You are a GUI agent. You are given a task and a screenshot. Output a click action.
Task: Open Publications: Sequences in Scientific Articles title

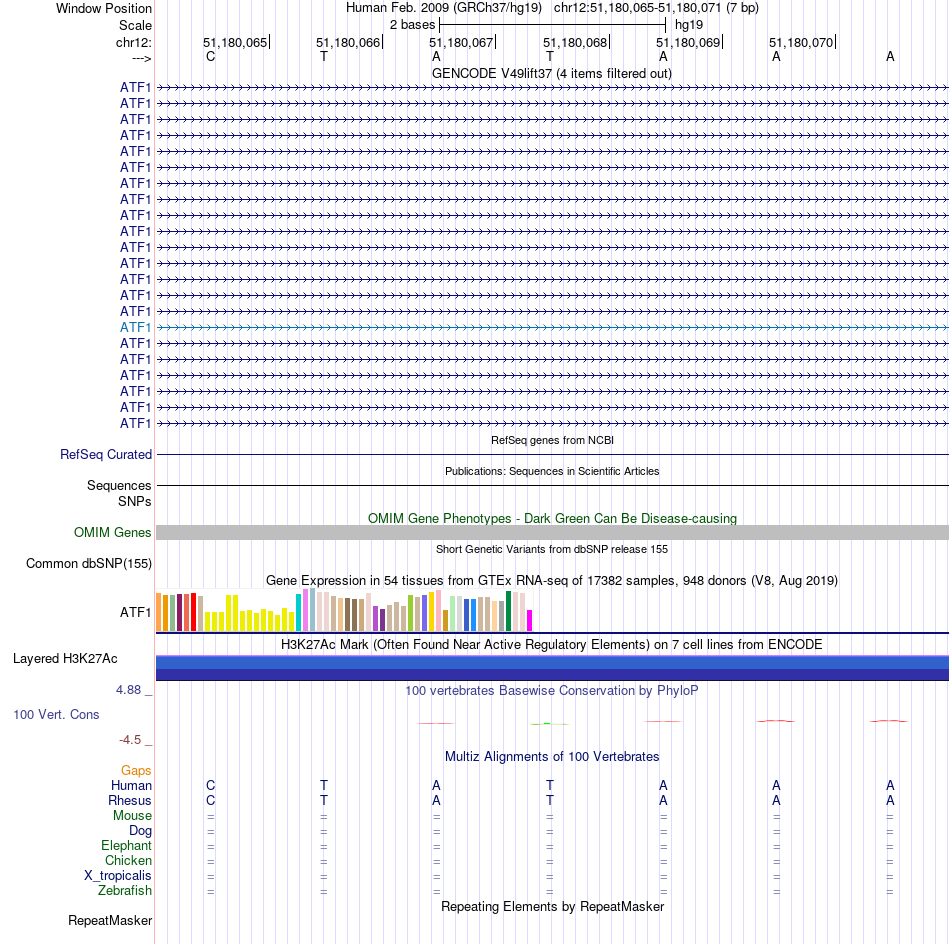[x=552, y=471]
